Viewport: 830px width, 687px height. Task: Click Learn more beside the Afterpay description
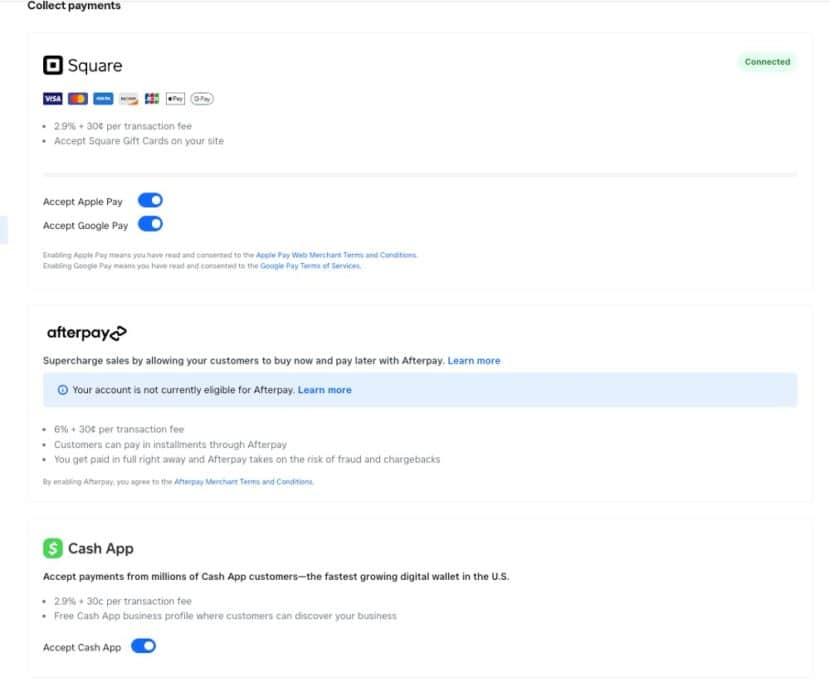tap(474, 360)
